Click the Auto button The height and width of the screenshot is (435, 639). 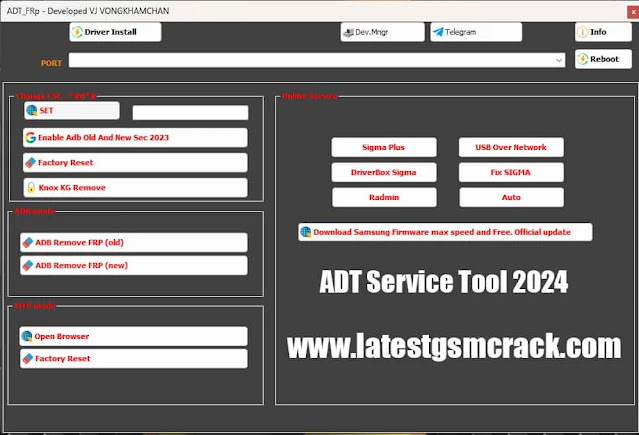click(x=511, y=197)
